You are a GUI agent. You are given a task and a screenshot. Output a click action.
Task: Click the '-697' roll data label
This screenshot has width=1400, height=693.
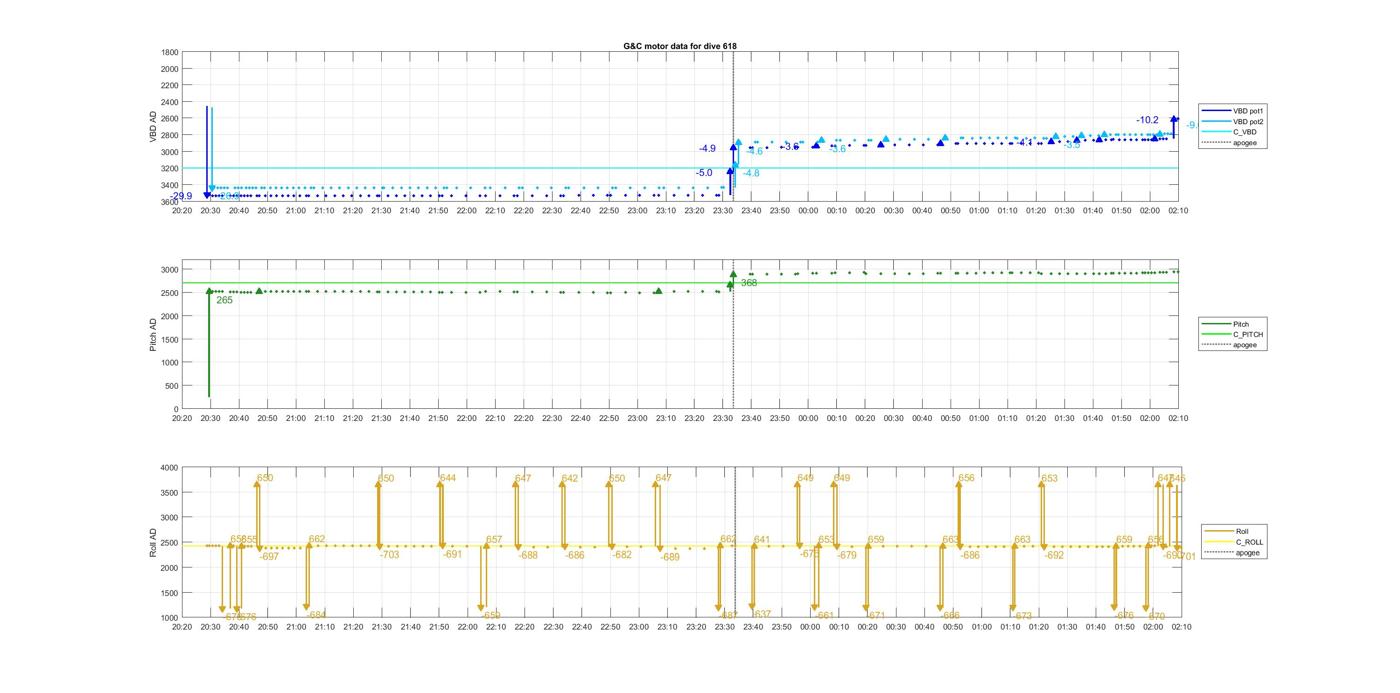click(269, 556)
